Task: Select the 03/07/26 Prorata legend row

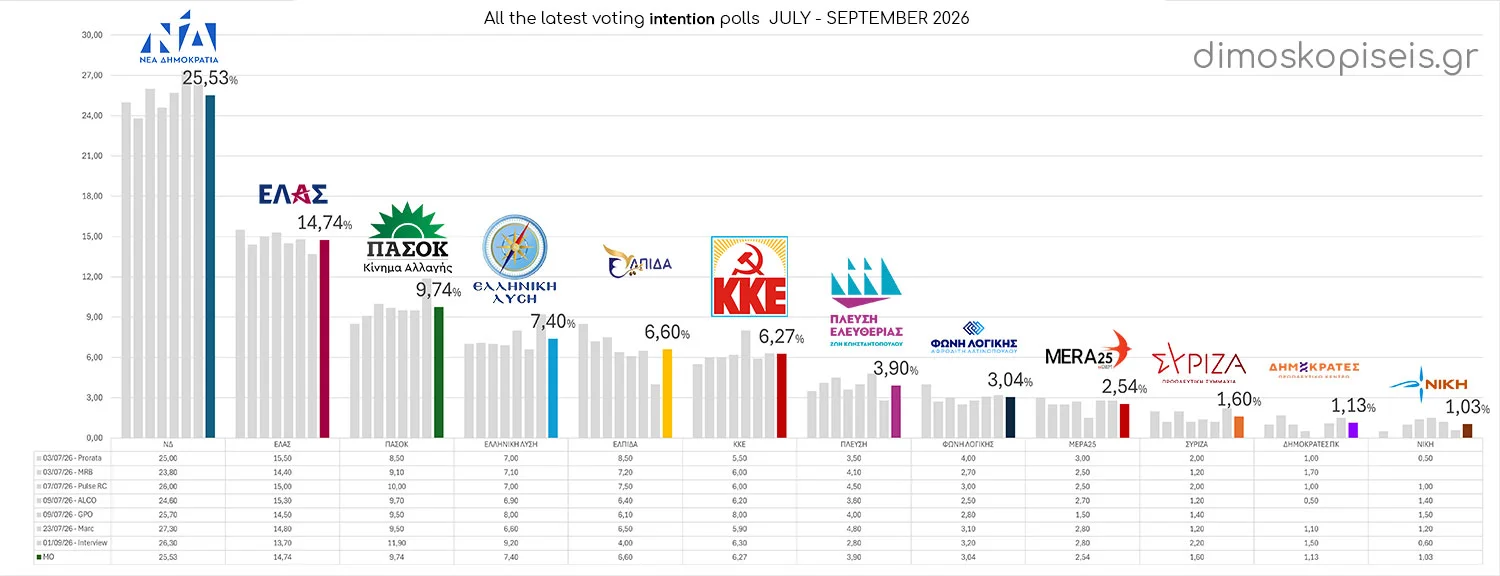Action: pos(68,458)
